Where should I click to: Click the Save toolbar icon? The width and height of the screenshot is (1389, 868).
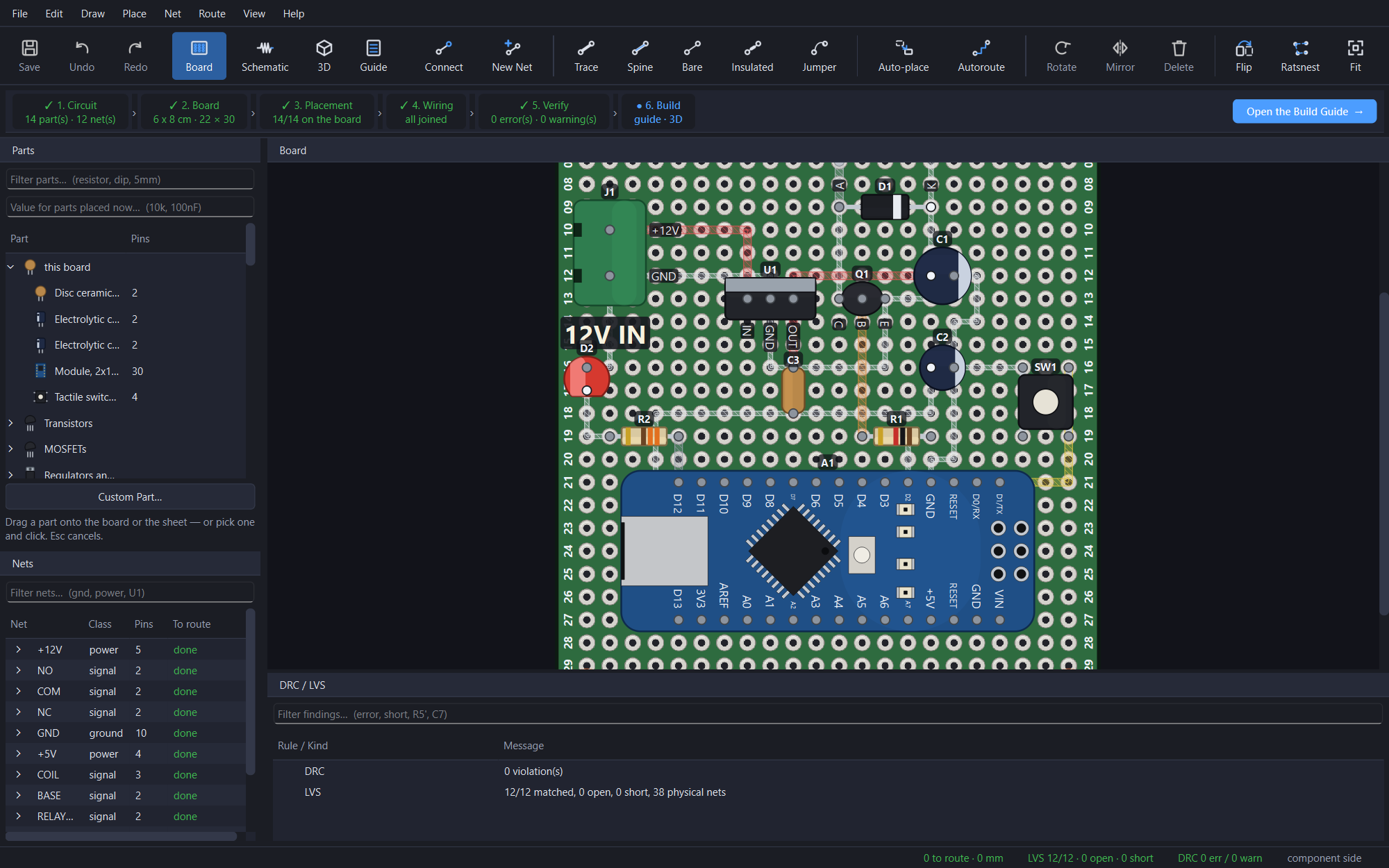[29, 56]
